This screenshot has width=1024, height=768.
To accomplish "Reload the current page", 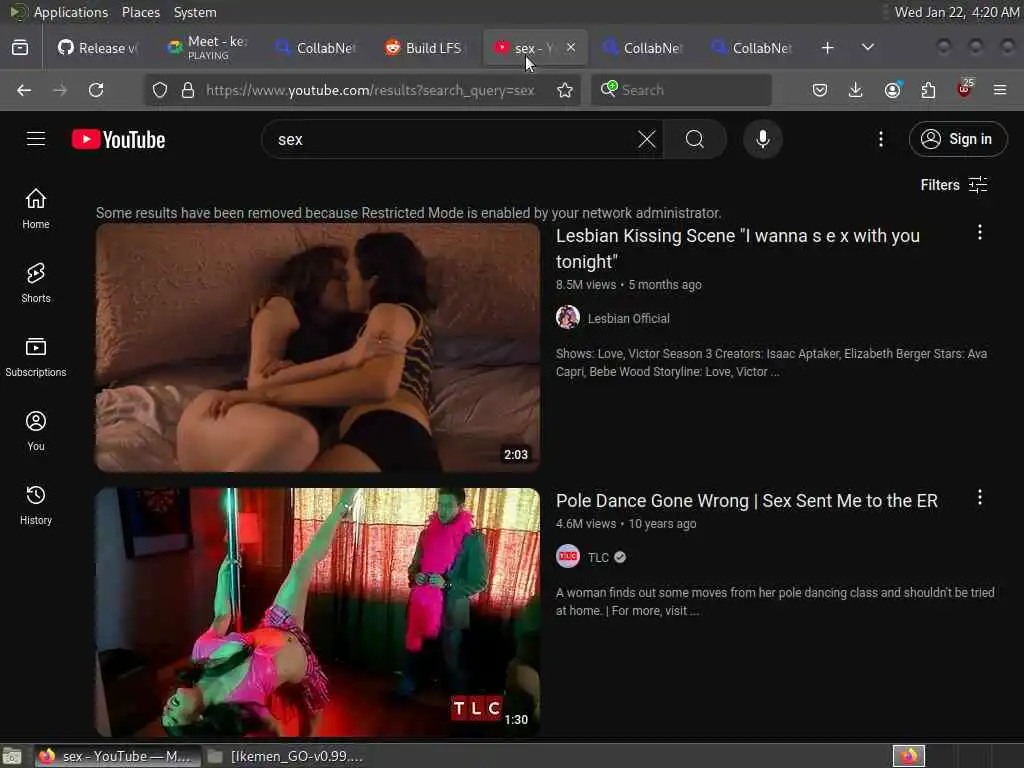I will pyautogui.click(x=96, y=90).
